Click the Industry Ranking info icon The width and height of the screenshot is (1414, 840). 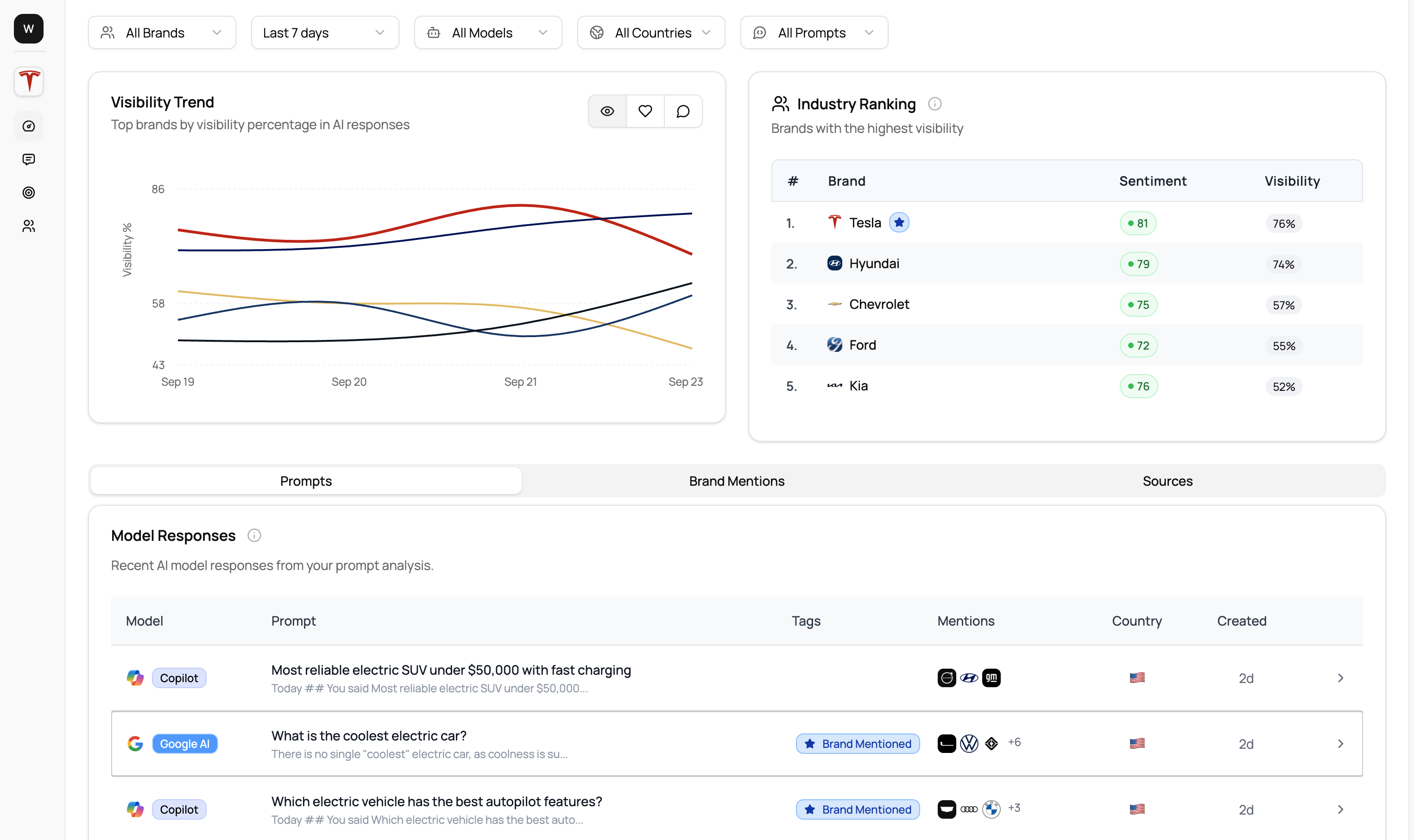point(934,104)
